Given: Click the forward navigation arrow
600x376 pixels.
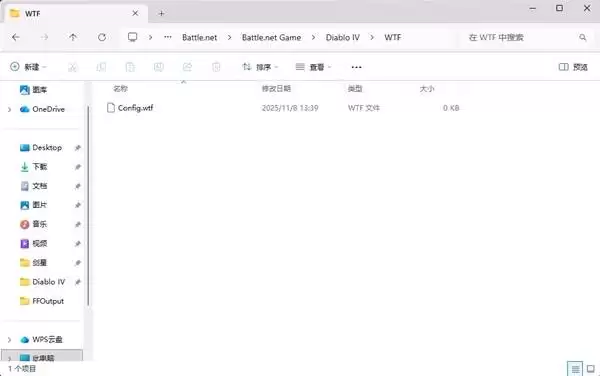Looking at the screenshot, I should point(45,37).
